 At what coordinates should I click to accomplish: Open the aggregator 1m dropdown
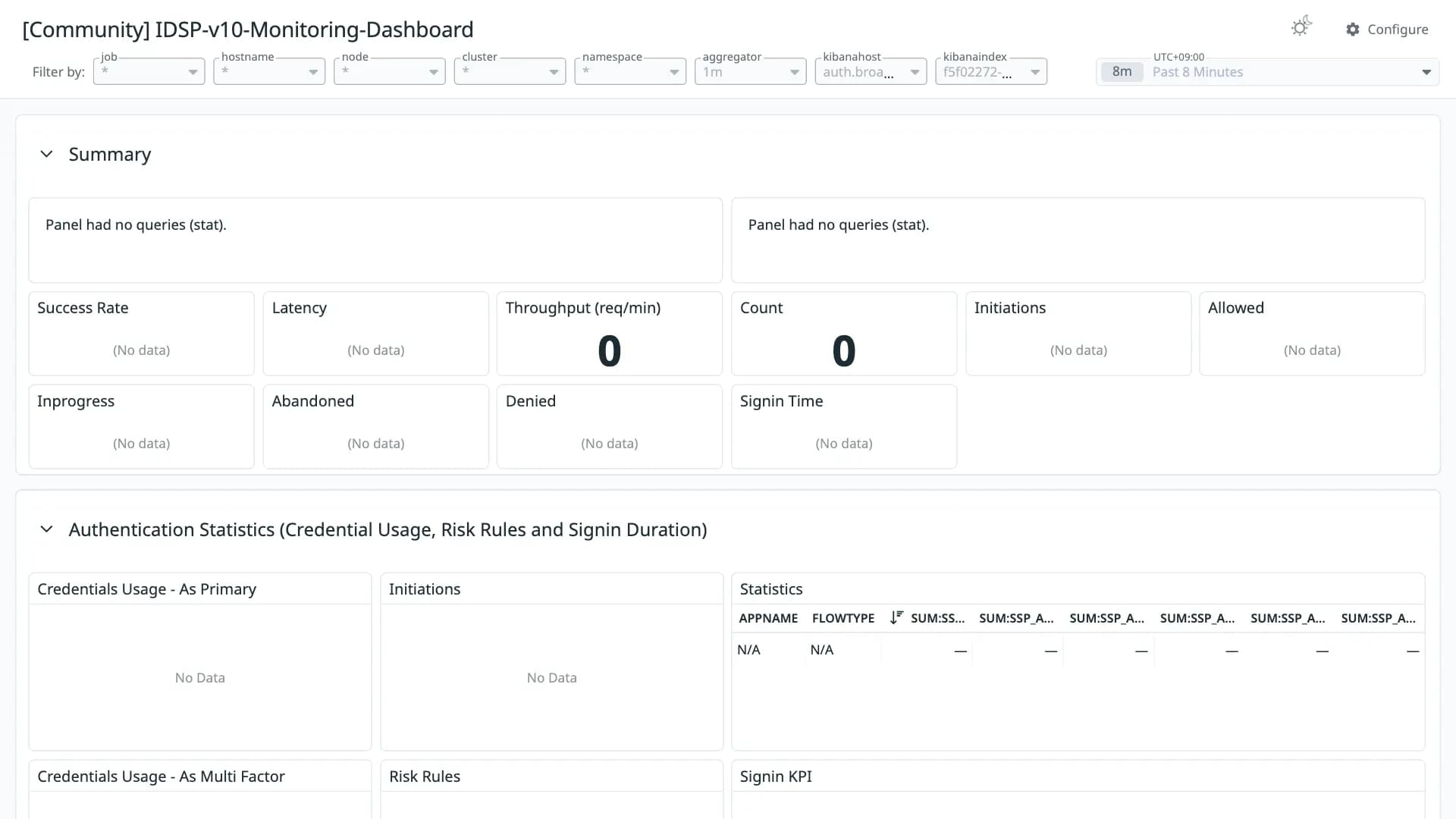(751, 72)
